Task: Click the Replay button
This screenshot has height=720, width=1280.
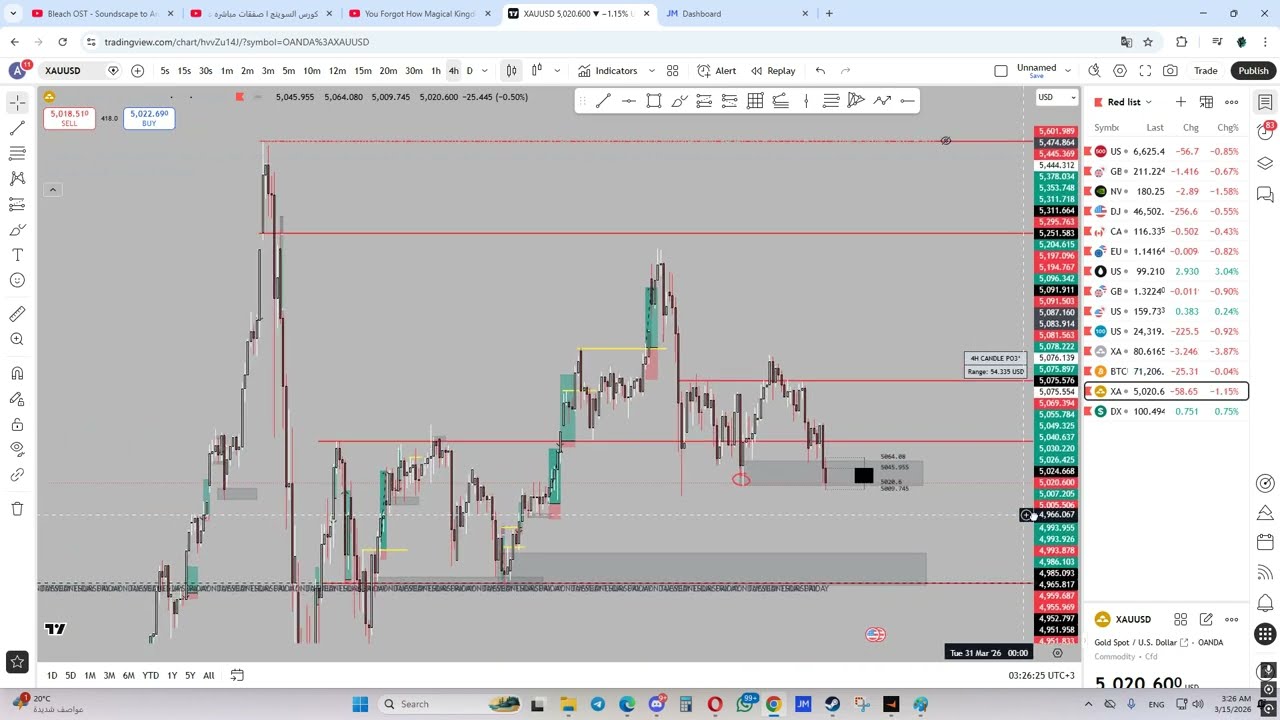Action: [773, 71]
